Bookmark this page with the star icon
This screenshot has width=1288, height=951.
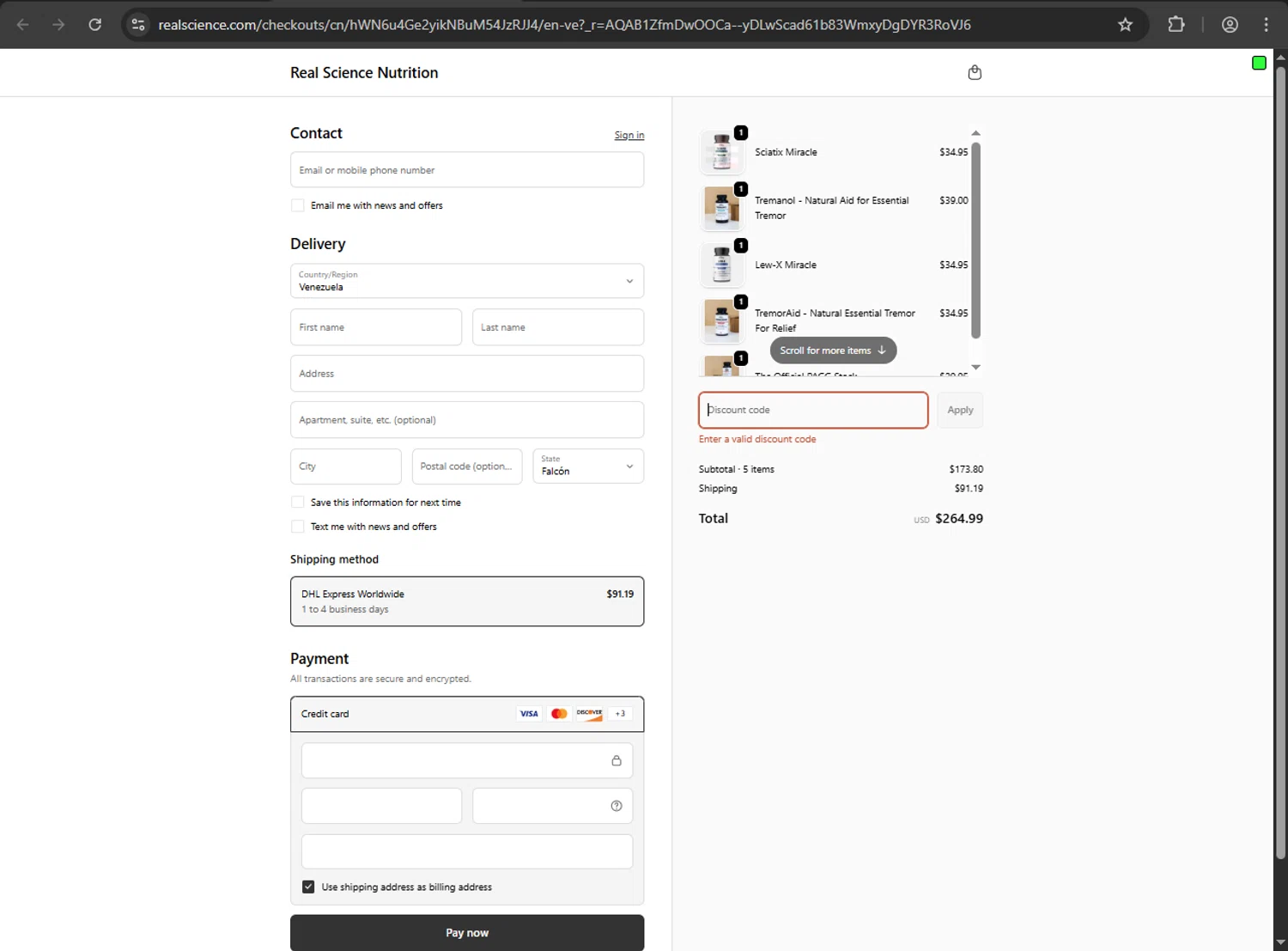1125,25
